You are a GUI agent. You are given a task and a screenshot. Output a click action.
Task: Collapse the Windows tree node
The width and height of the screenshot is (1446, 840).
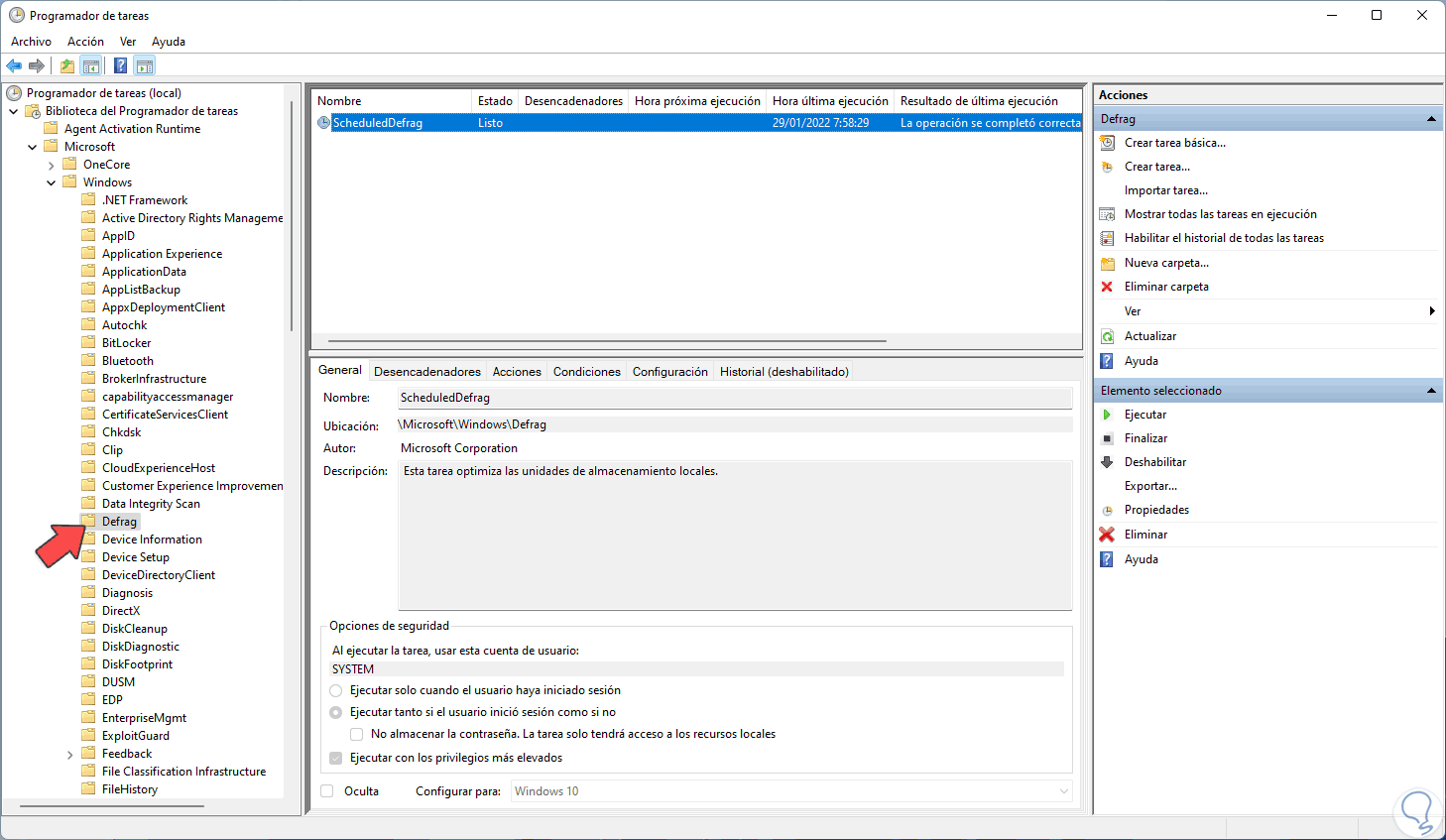coord(52,182)
